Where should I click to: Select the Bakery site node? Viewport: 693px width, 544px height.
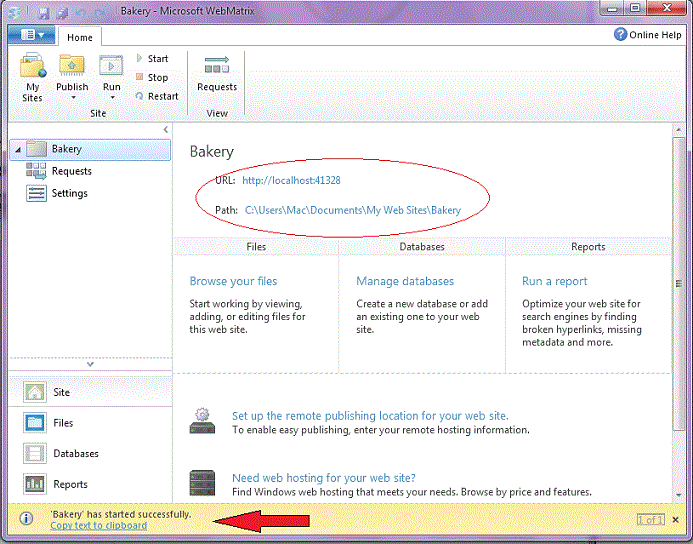90,149
